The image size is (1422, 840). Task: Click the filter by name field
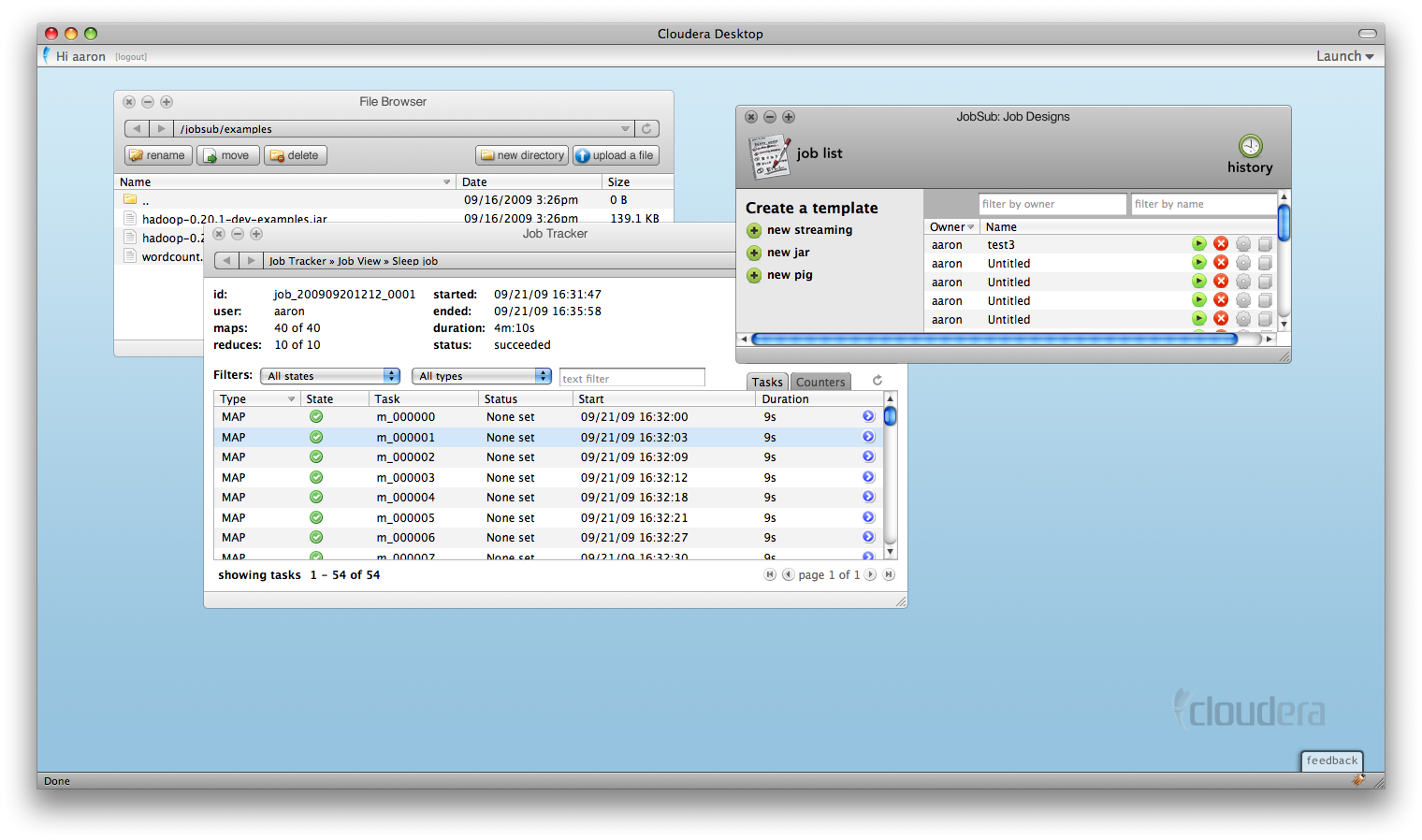(x=1203, y=204)
